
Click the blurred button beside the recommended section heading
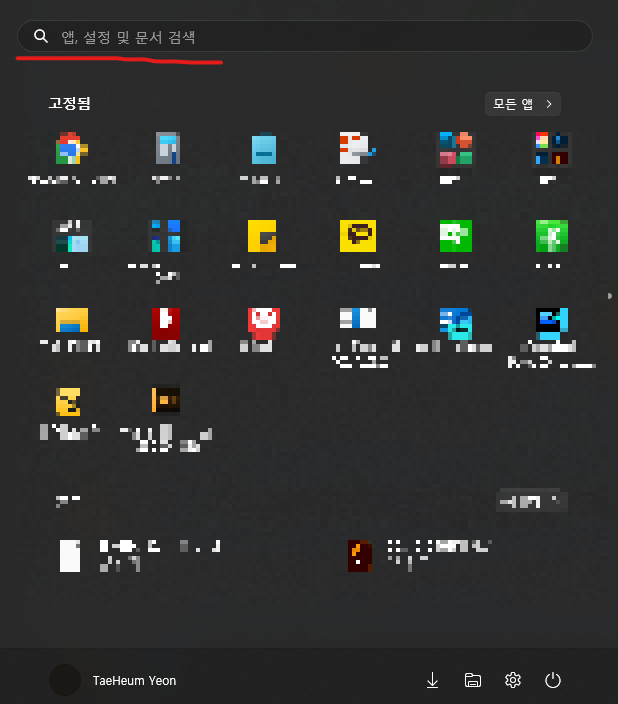tap(532, 501)
